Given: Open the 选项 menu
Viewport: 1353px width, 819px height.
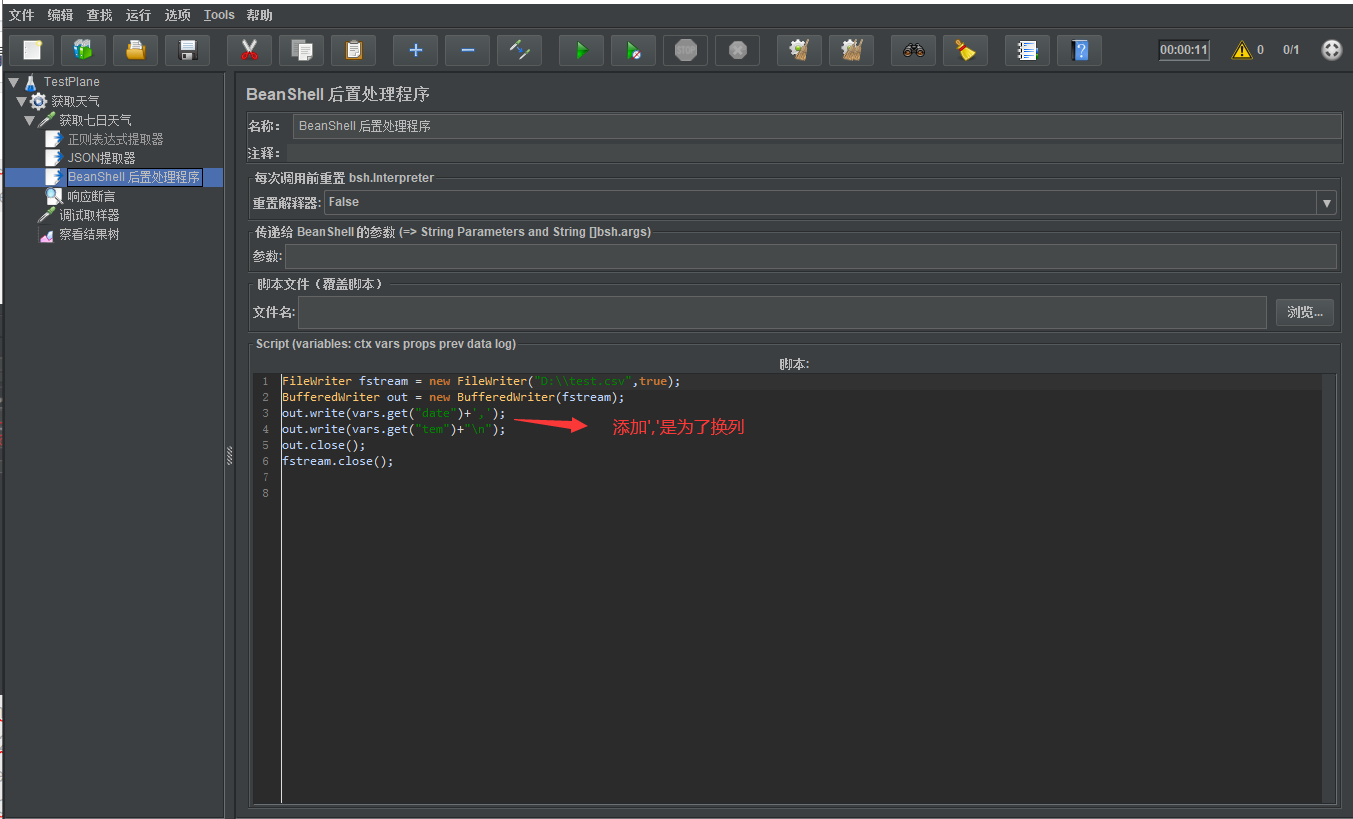Looking at the screenshot, I should pos(177,15).
